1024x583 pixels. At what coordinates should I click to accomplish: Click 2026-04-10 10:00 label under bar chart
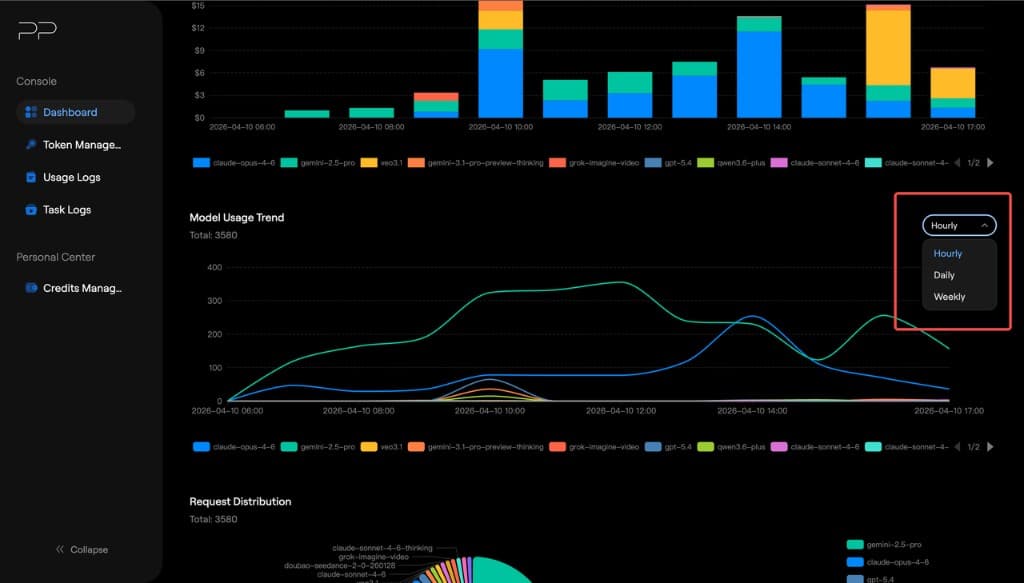500,127
